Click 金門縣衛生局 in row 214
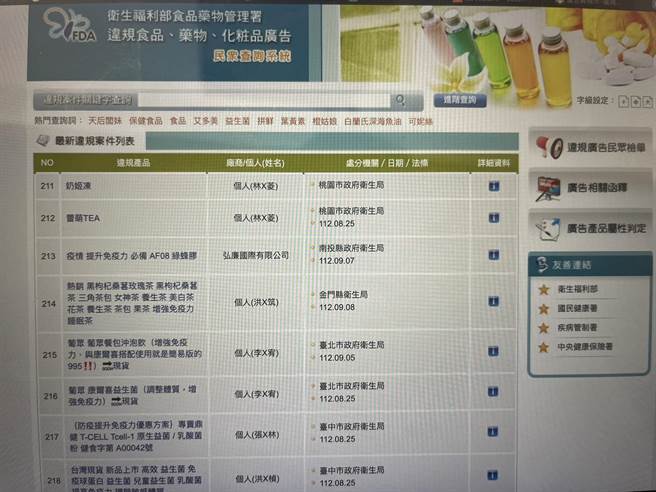656x492 pixels. tap(343, 295)
